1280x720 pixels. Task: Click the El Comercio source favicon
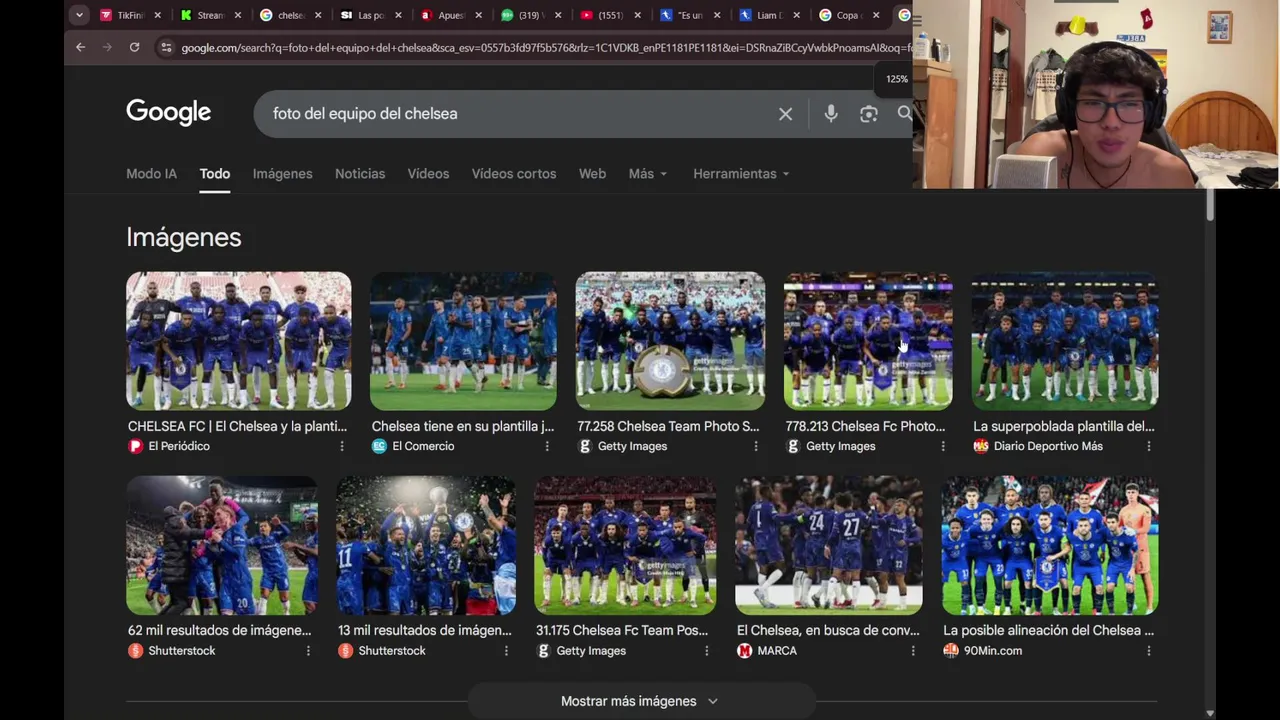379,446
